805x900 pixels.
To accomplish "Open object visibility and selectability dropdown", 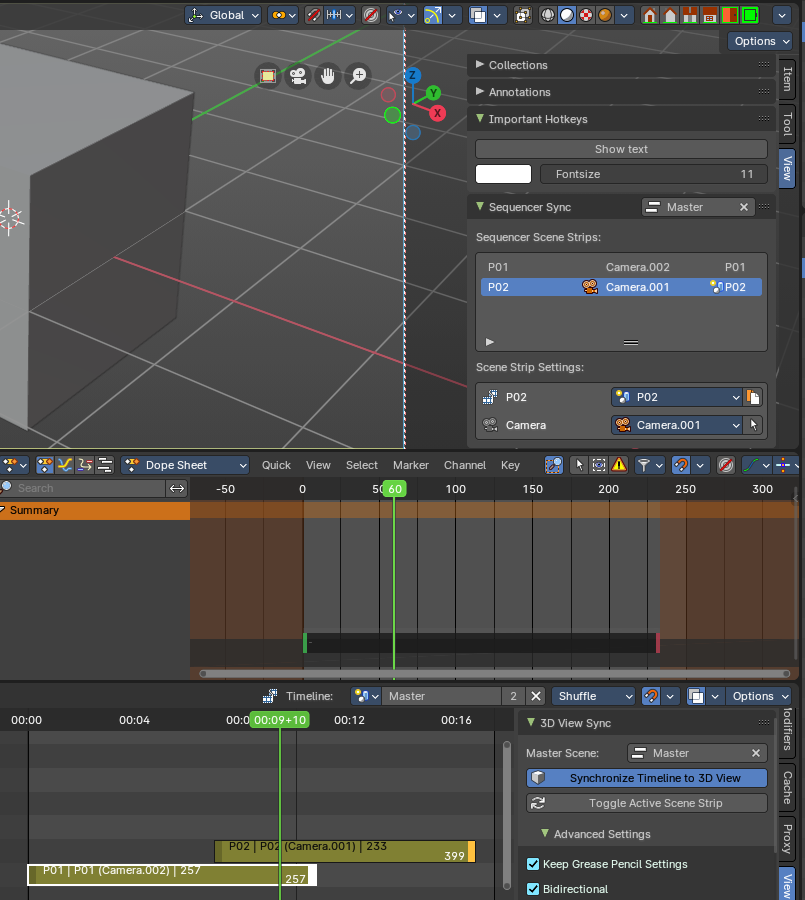I will pyautogui.click(x=401, y=15).
